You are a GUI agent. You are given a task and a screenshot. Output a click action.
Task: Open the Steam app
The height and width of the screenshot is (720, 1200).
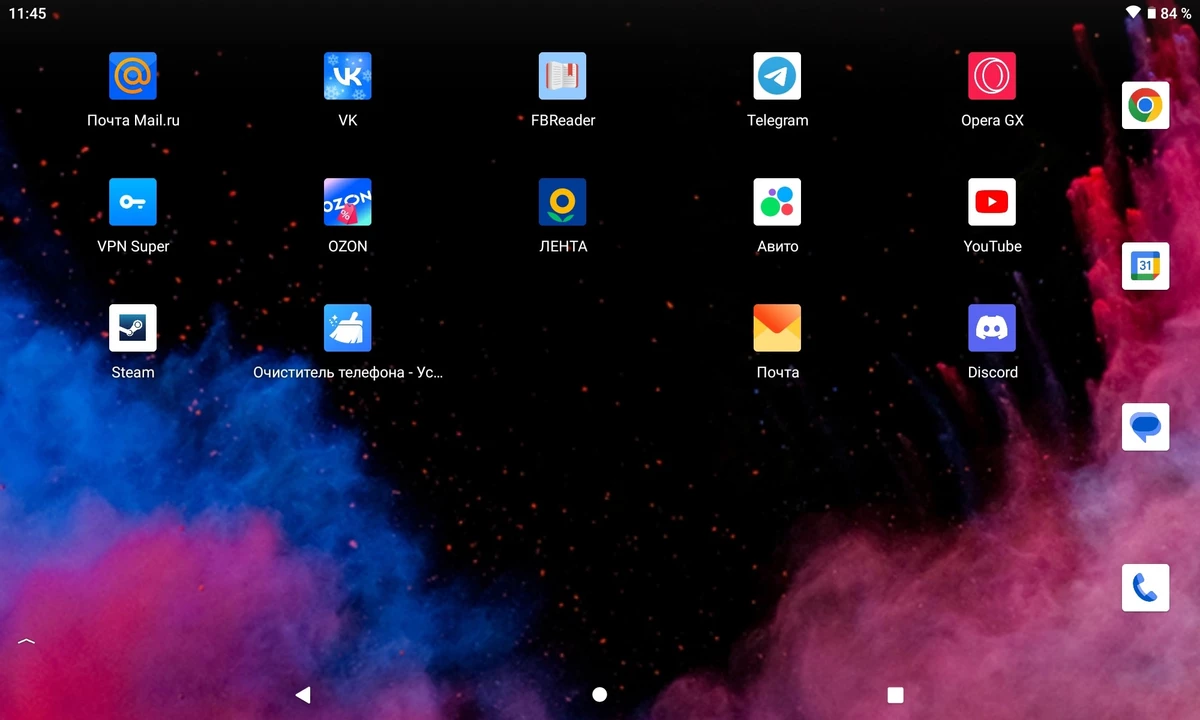pyautogui.click(x=133, y=329)
